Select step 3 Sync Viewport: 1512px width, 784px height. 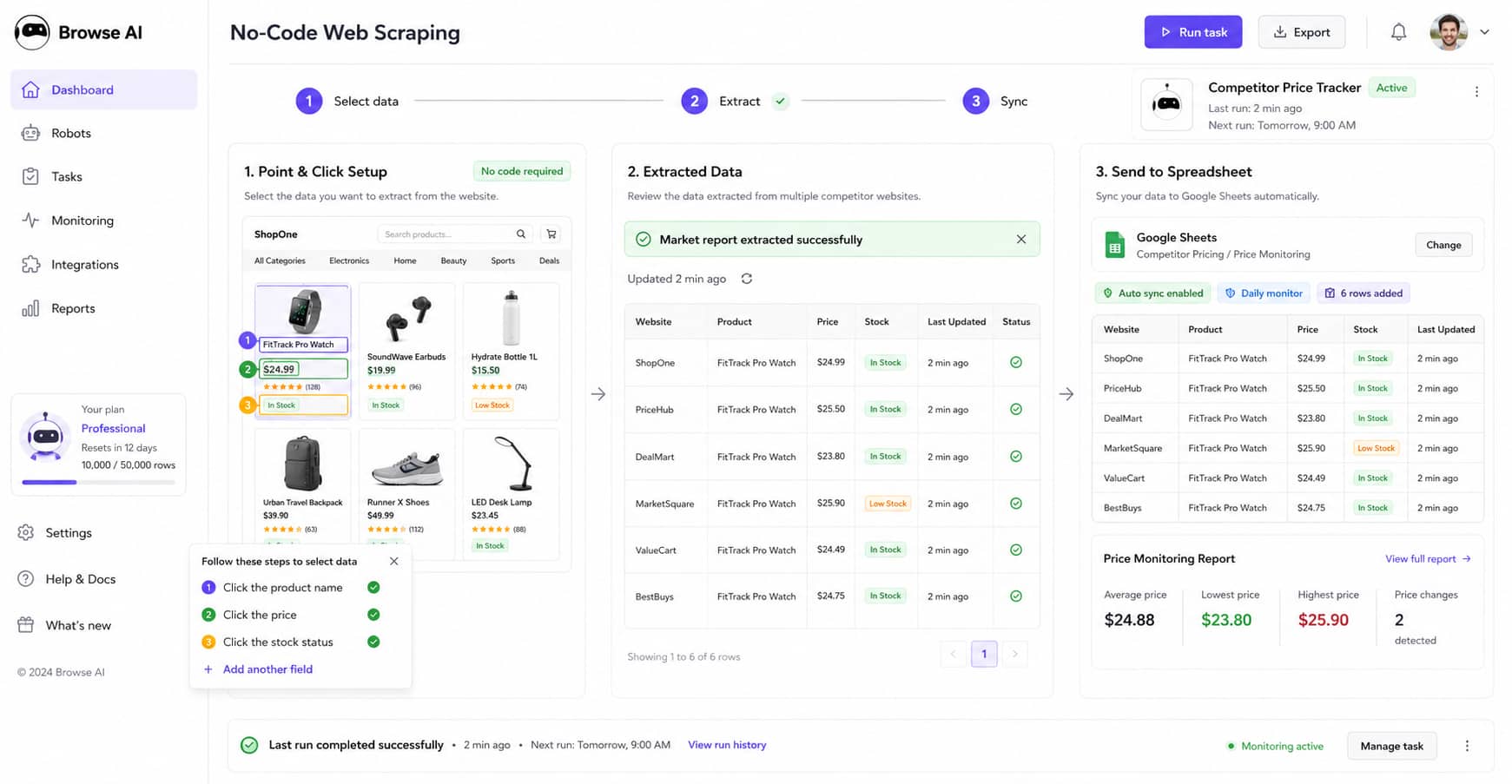(x=995, y=101)
